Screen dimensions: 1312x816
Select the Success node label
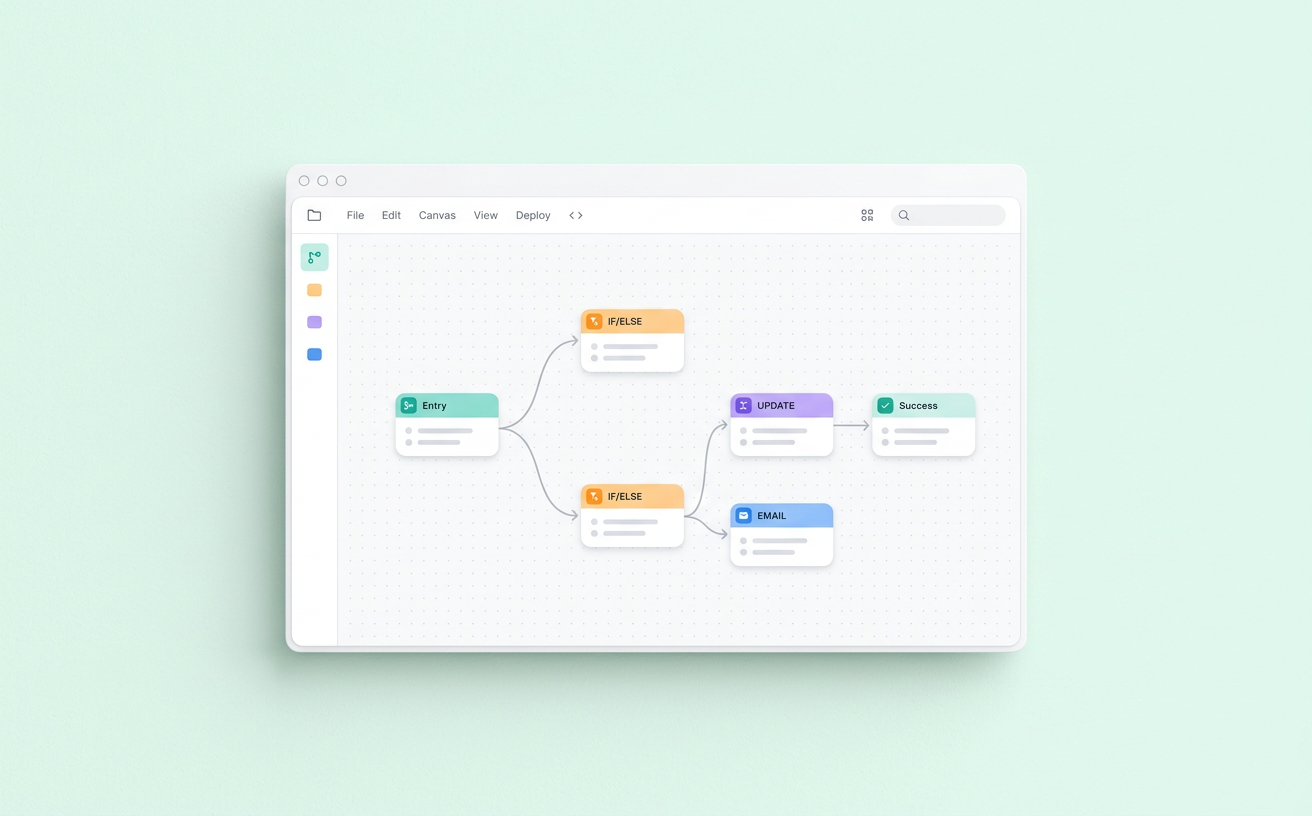tap(918, 405)
